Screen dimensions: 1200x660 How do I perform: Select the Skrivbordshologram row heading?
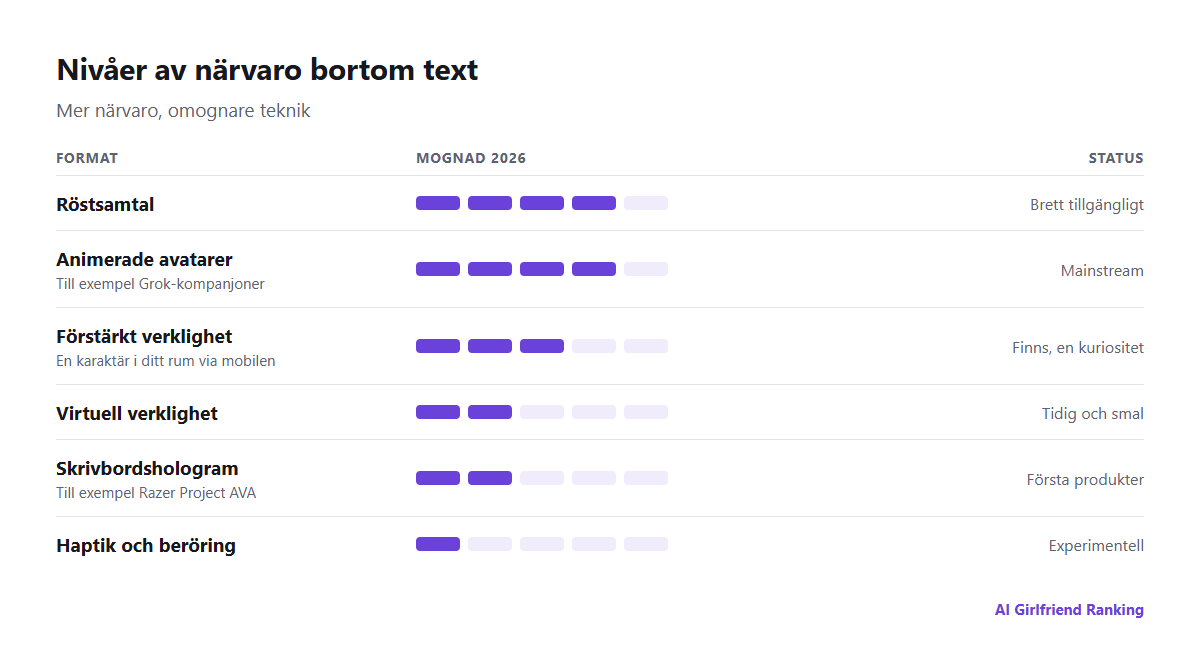[x=147, y=469]
